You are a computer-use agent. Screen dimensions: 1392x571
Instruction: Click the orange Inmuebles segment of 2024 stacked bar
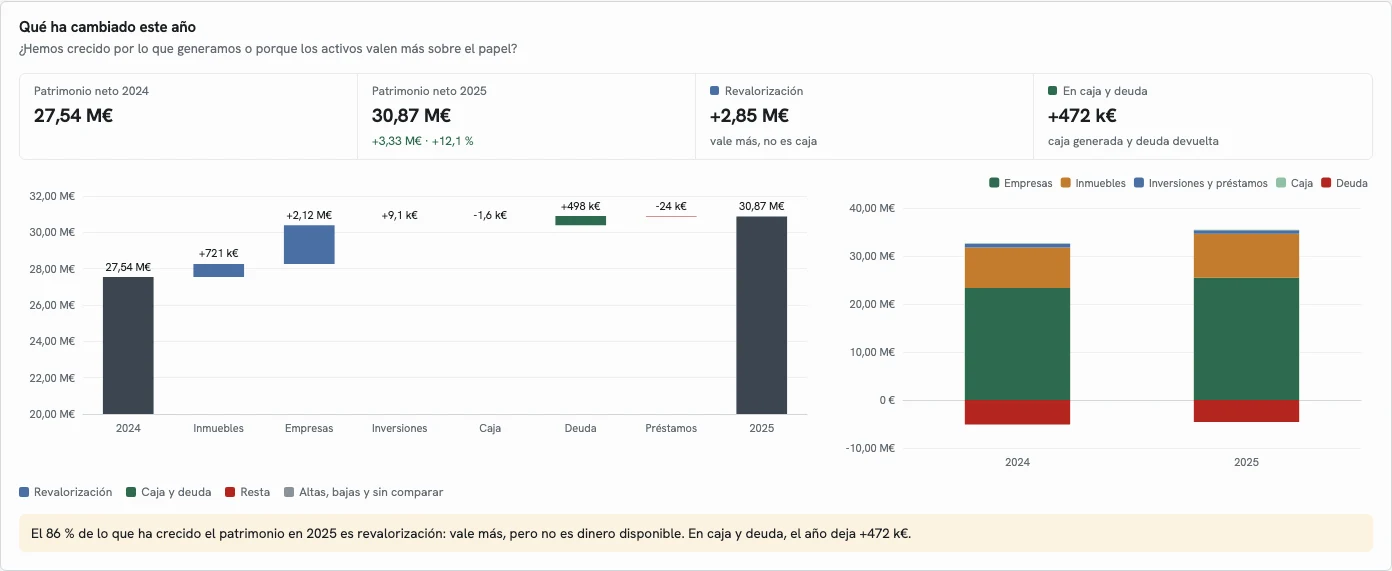coord(1017,267)
